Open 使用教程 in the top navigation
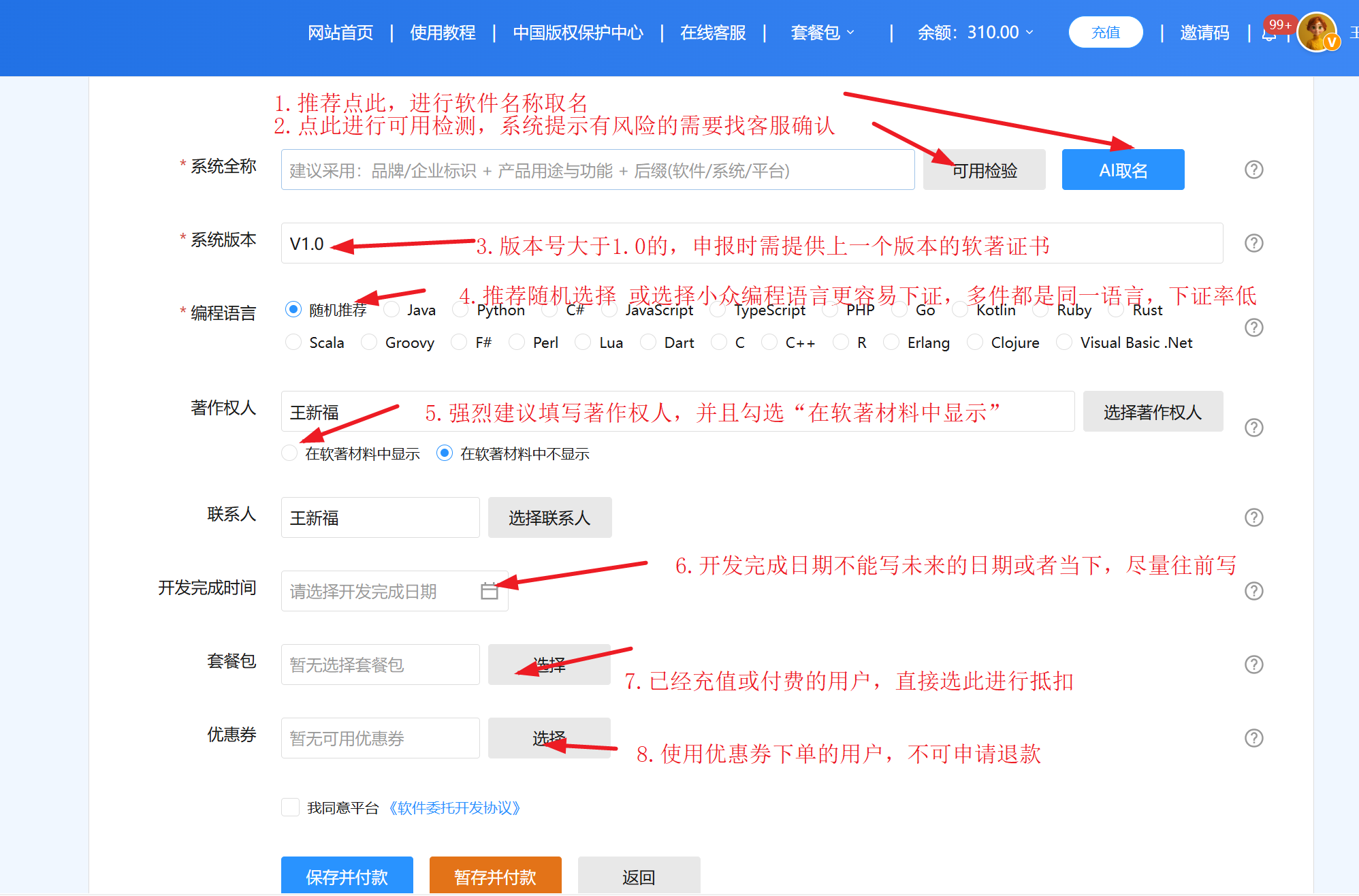 coord(443,33)
